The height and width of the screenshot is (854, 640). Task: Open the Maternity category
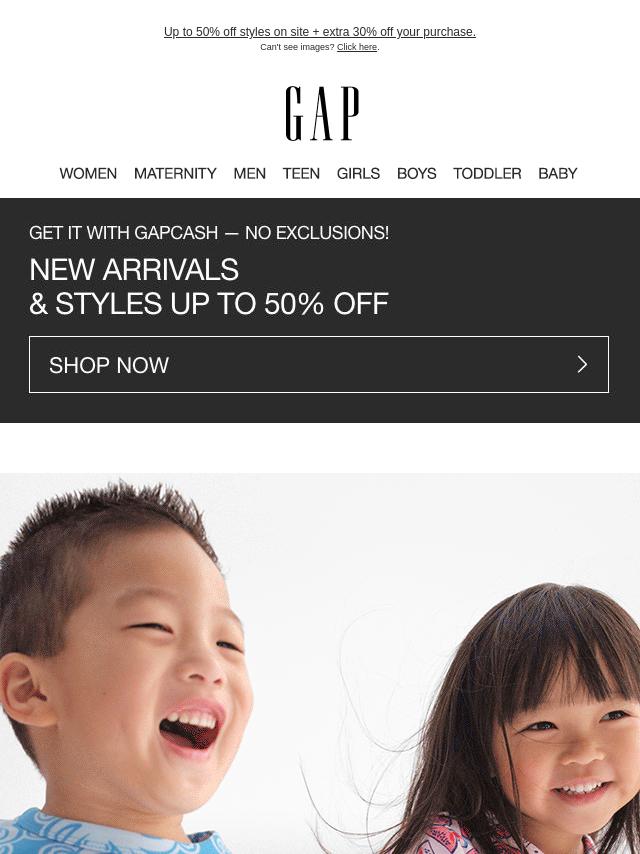(x=175, y=173)
